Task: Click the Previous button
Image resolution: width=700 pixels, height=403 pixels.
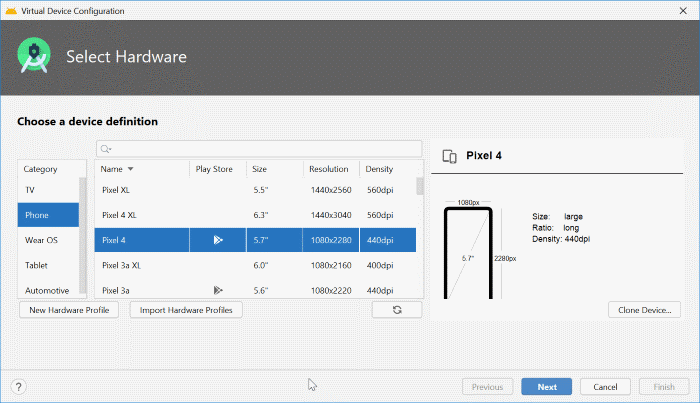Action: (488, 386)
